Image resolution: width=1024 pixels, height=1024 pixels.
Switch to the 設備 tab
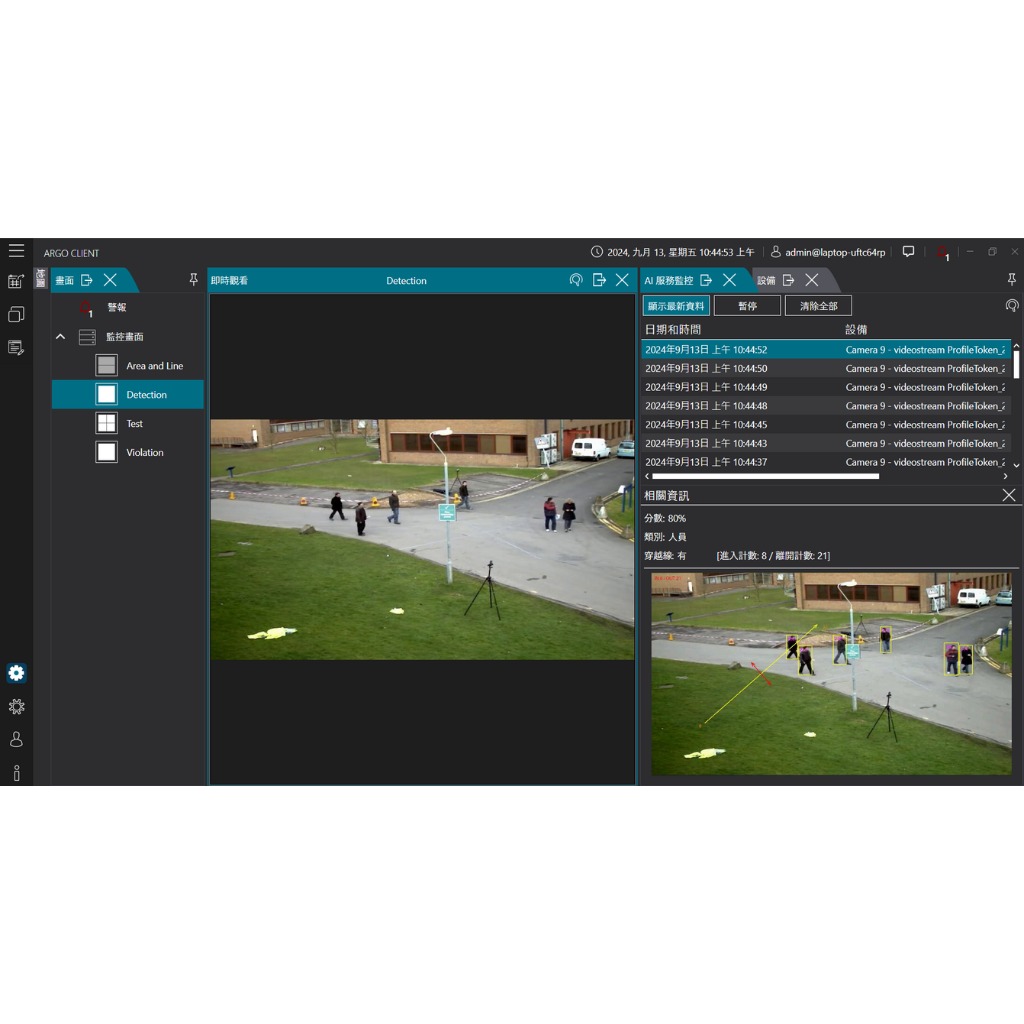pos(766,281)
